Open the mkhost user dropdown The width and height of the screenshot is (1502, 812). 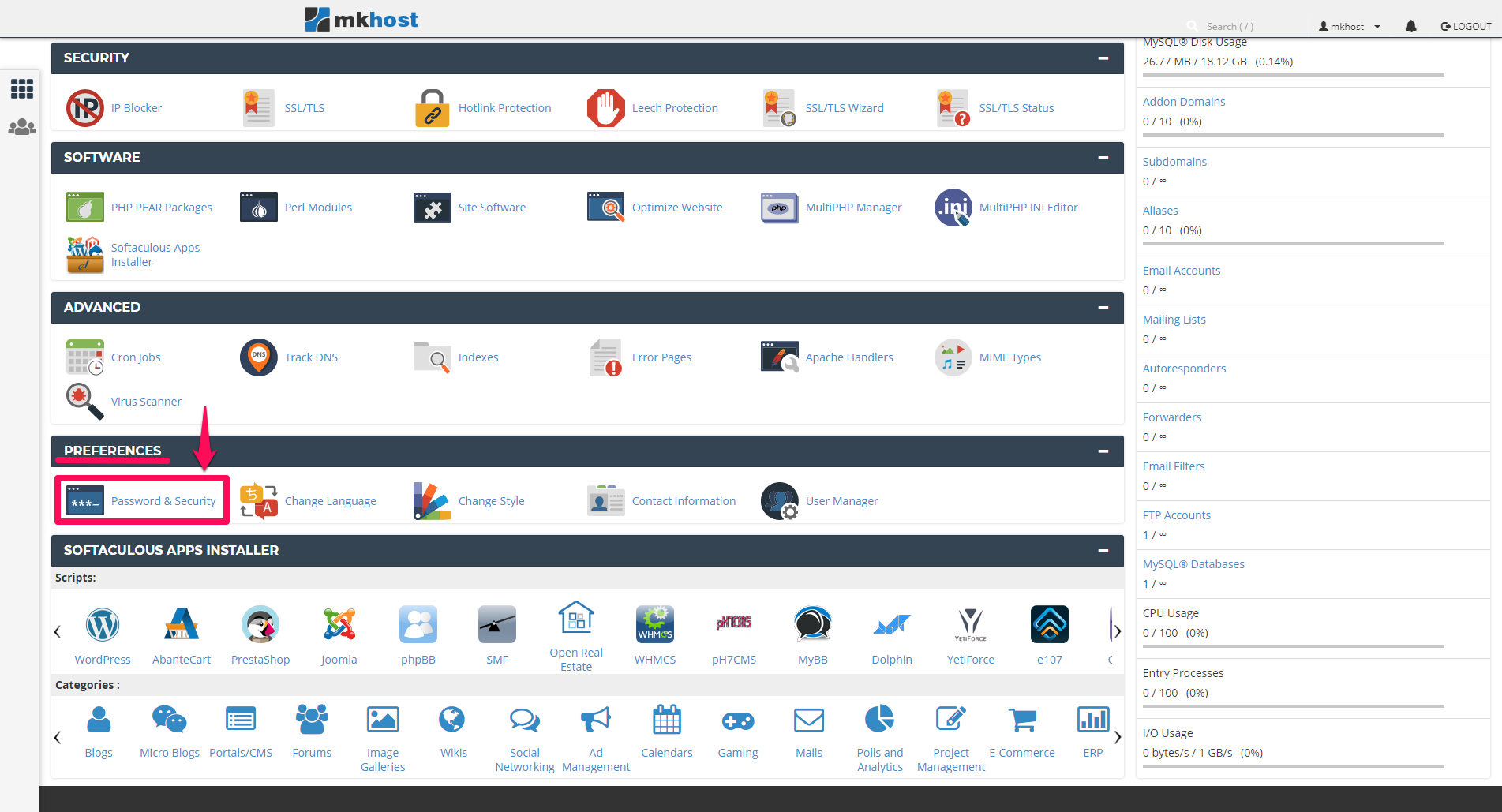(x=1350, y=26)
